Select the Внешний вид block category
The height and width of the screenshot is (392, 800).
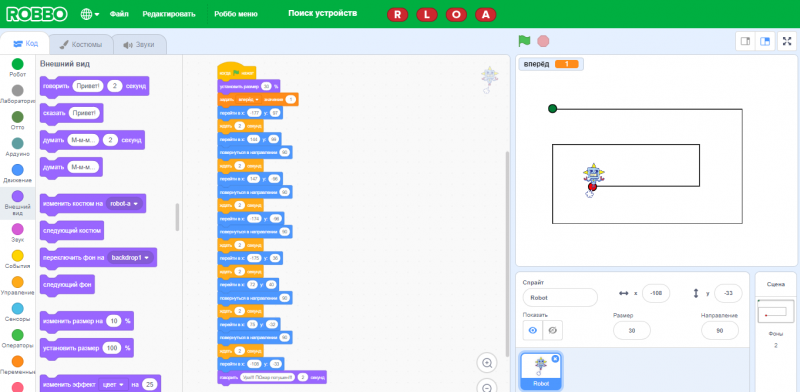point(17,203)
